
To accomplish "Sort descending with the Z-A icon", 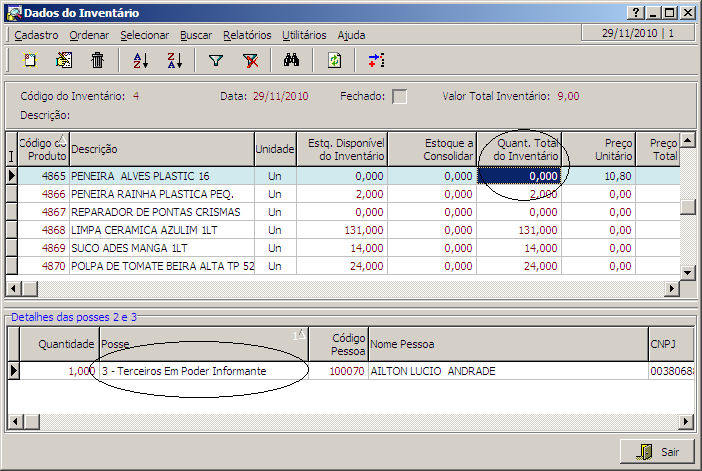I will [175, 60].
